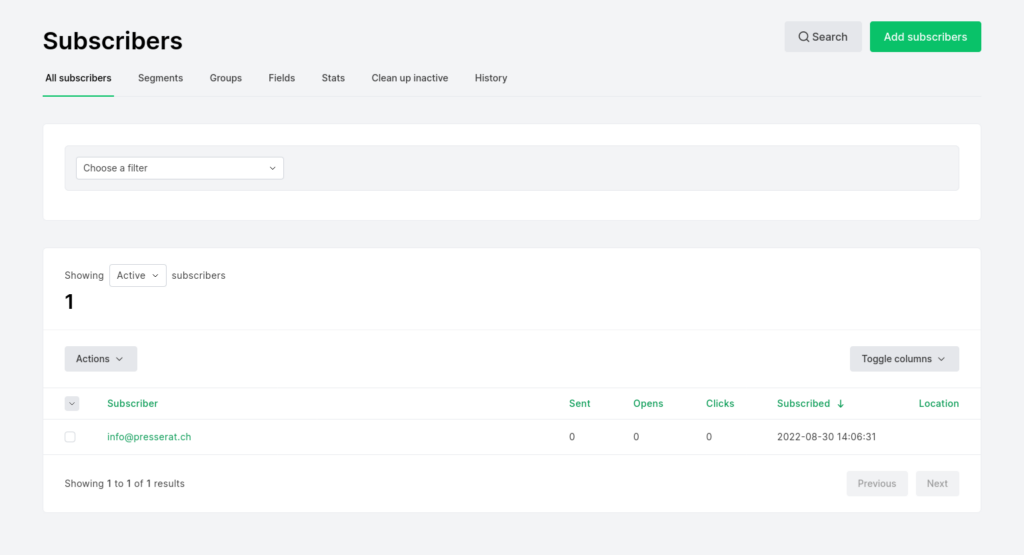Switch to the Segments tab
The image size is (1024, 555).
click(x=160, y=78)
